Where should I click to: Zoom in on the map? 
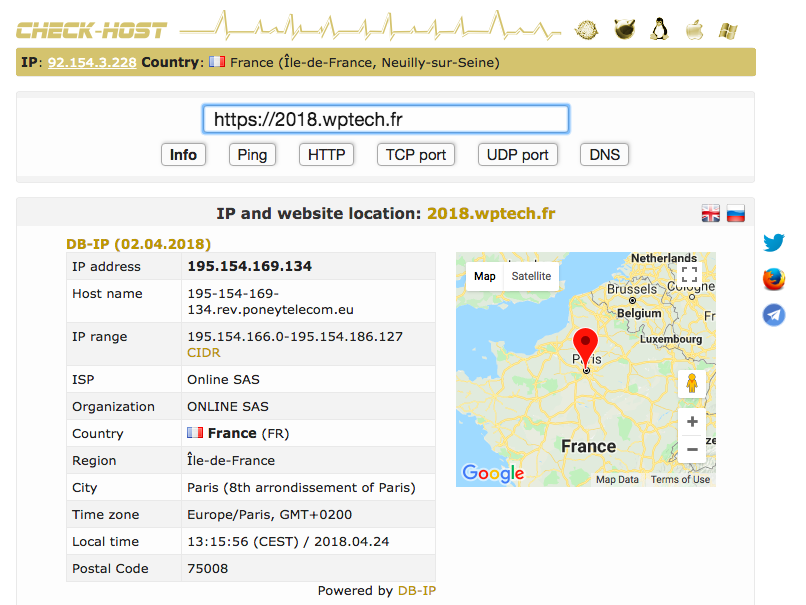click(692, 421)
